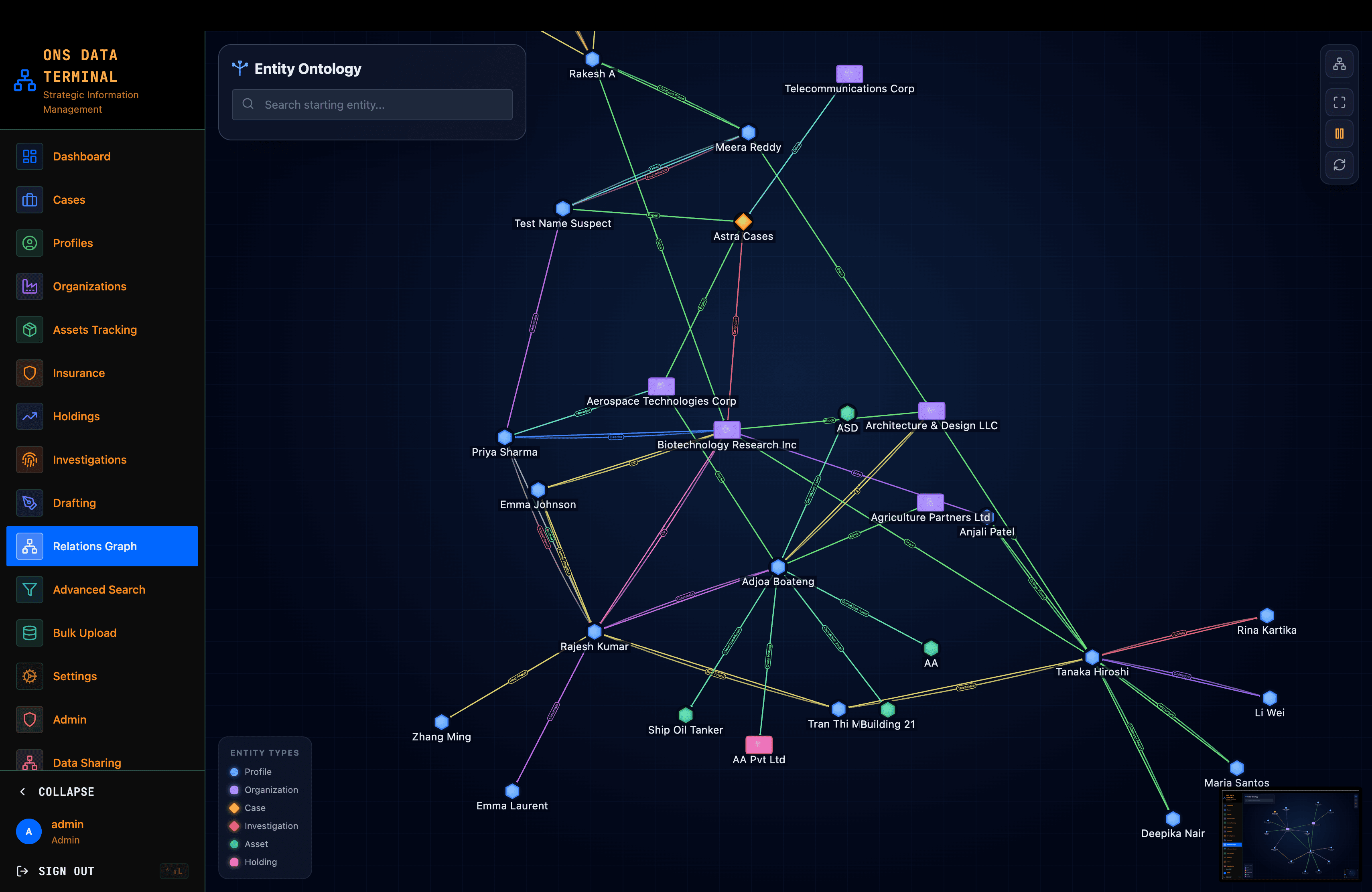Open the hierarchy layout tool on the right toolbar
Screen dimensions: 1372x892
pos(1339,63)
